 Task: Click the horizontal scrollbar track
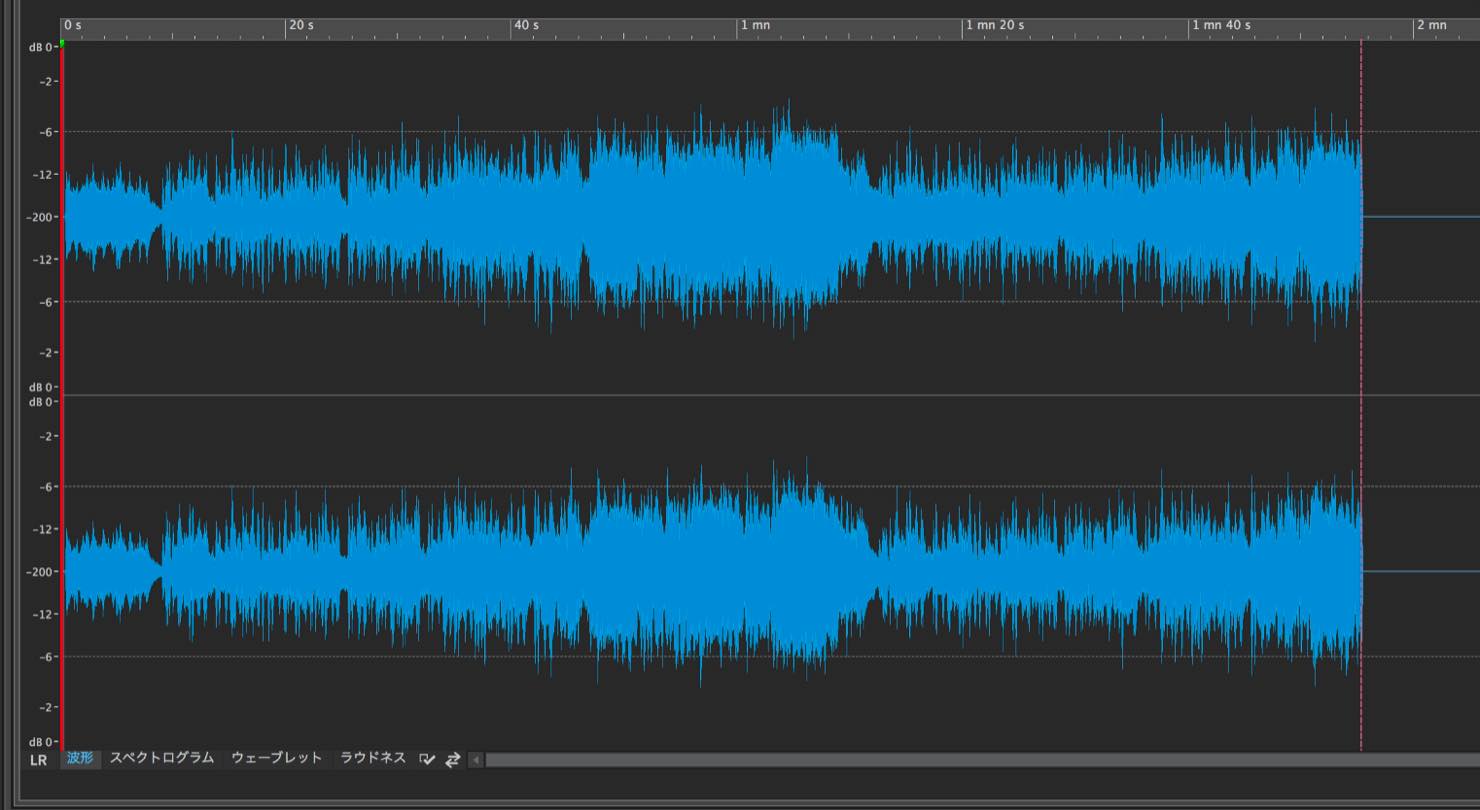(982, 760)
